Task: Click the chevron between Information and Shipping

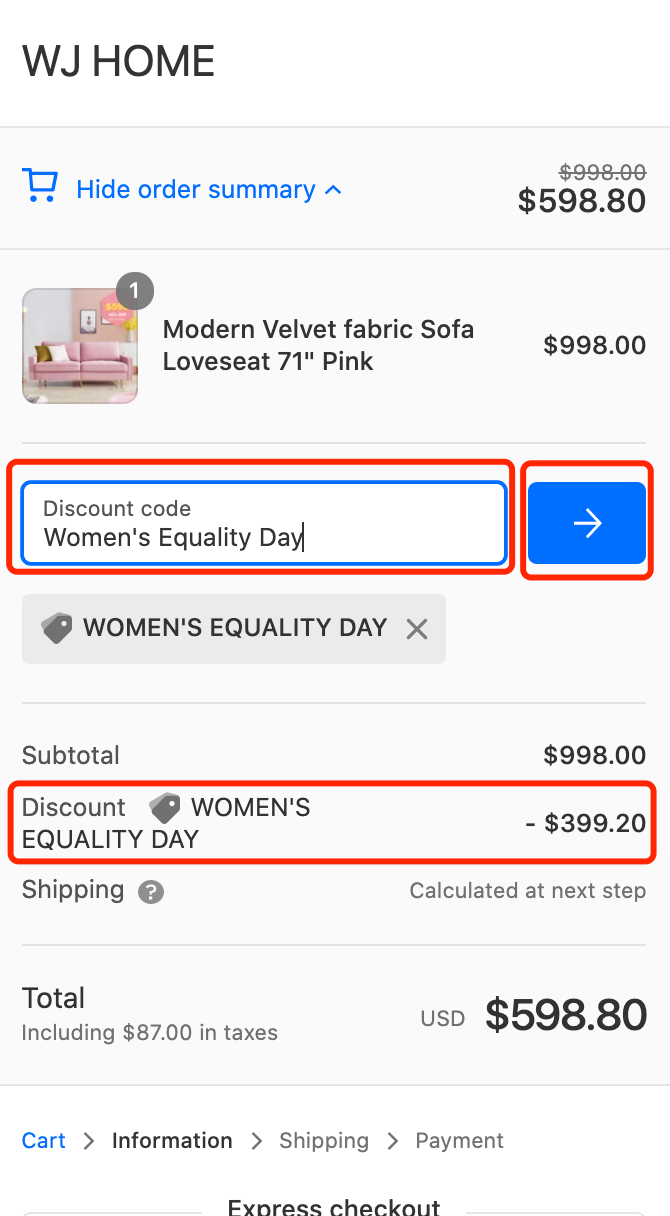Action: [256, 1141]
